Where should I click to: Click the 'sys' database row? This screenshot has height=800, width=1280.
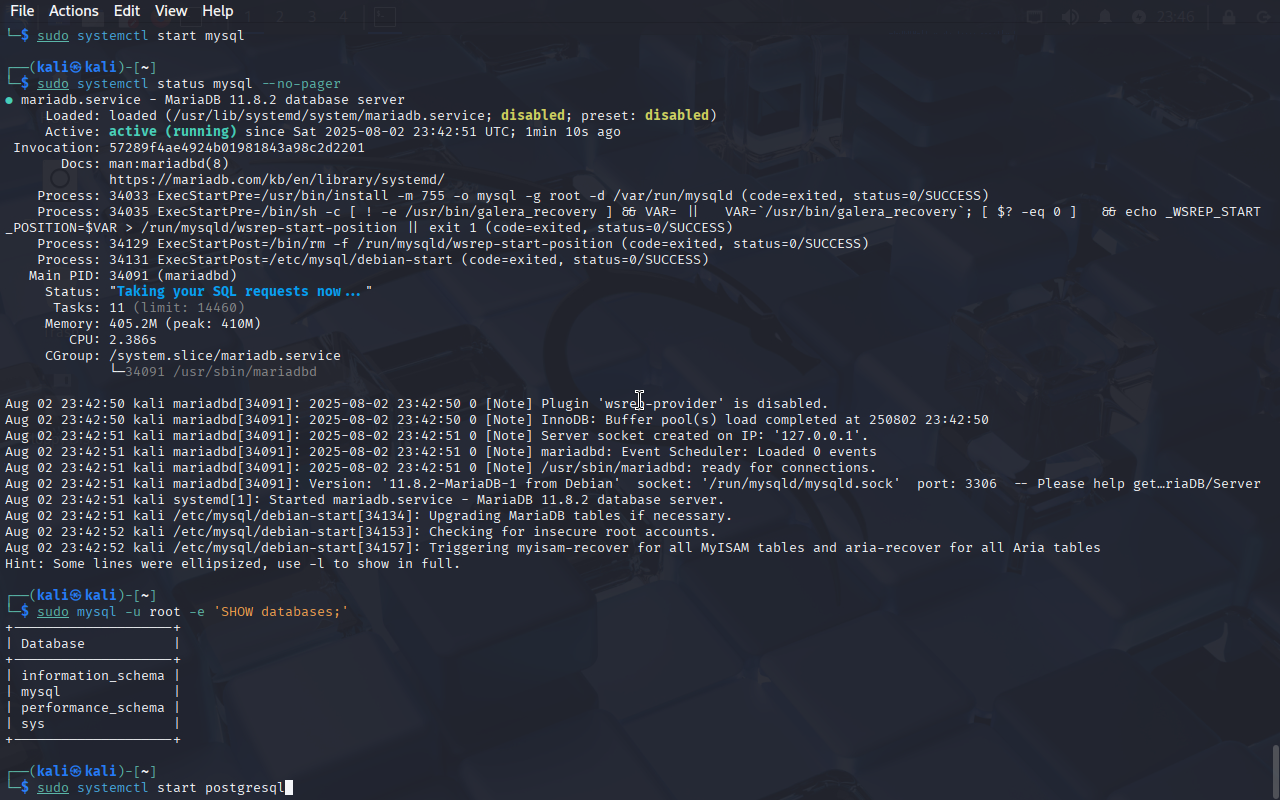(x=33, y=724)
